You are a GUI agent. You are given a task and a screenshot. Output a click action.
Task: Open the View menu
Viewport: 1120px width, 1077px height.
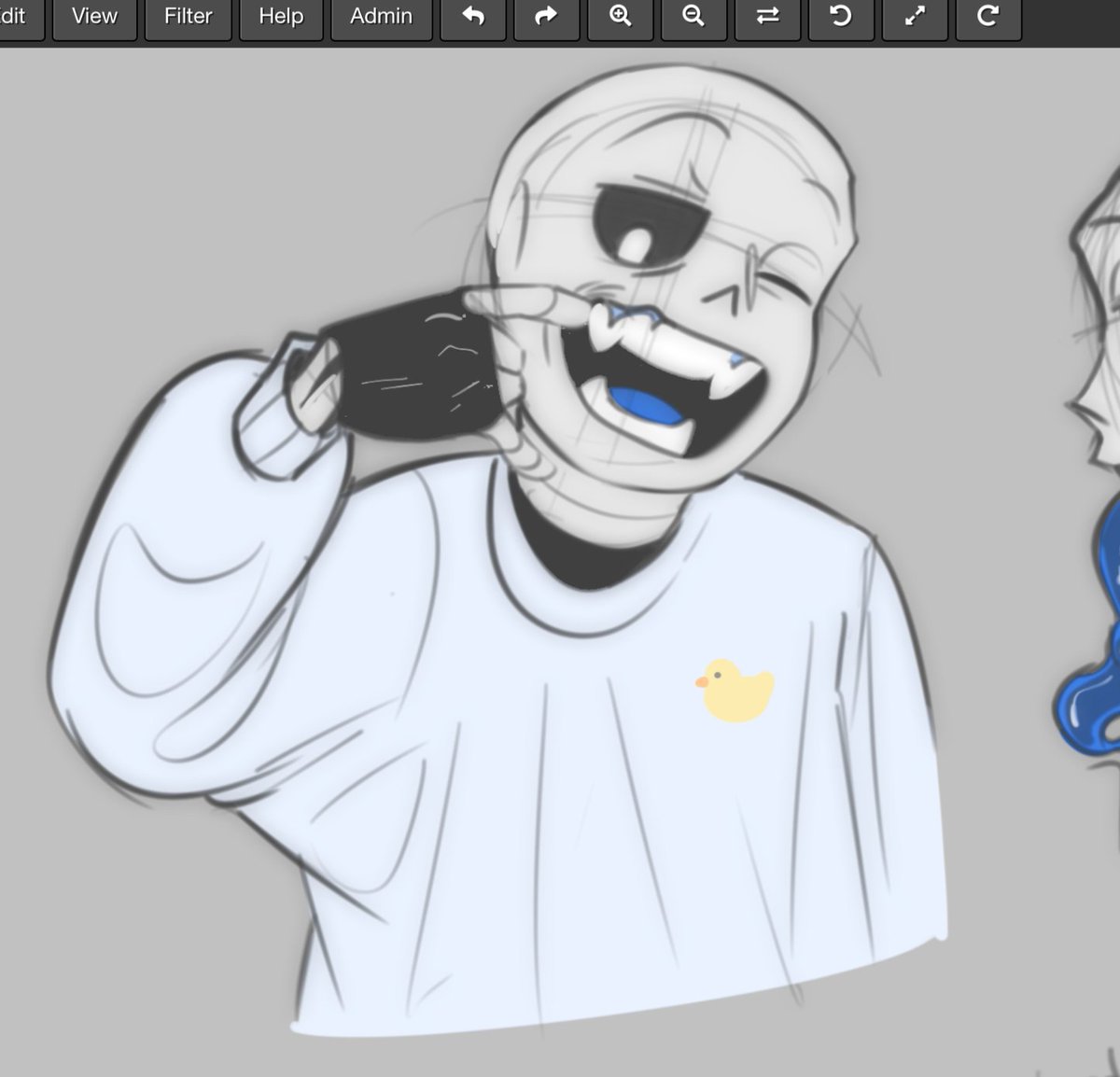tap(94, 18)
